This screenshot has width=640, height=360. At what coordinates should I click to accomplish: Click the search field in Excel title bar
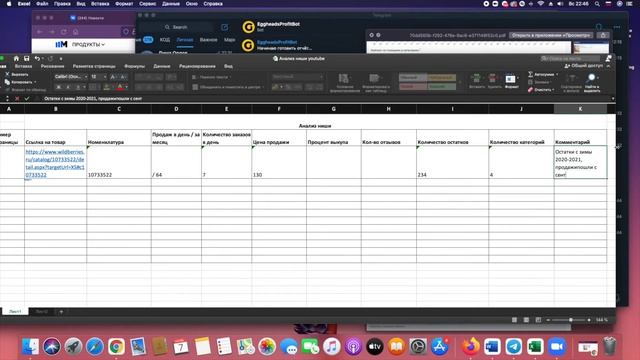(570, 59)
